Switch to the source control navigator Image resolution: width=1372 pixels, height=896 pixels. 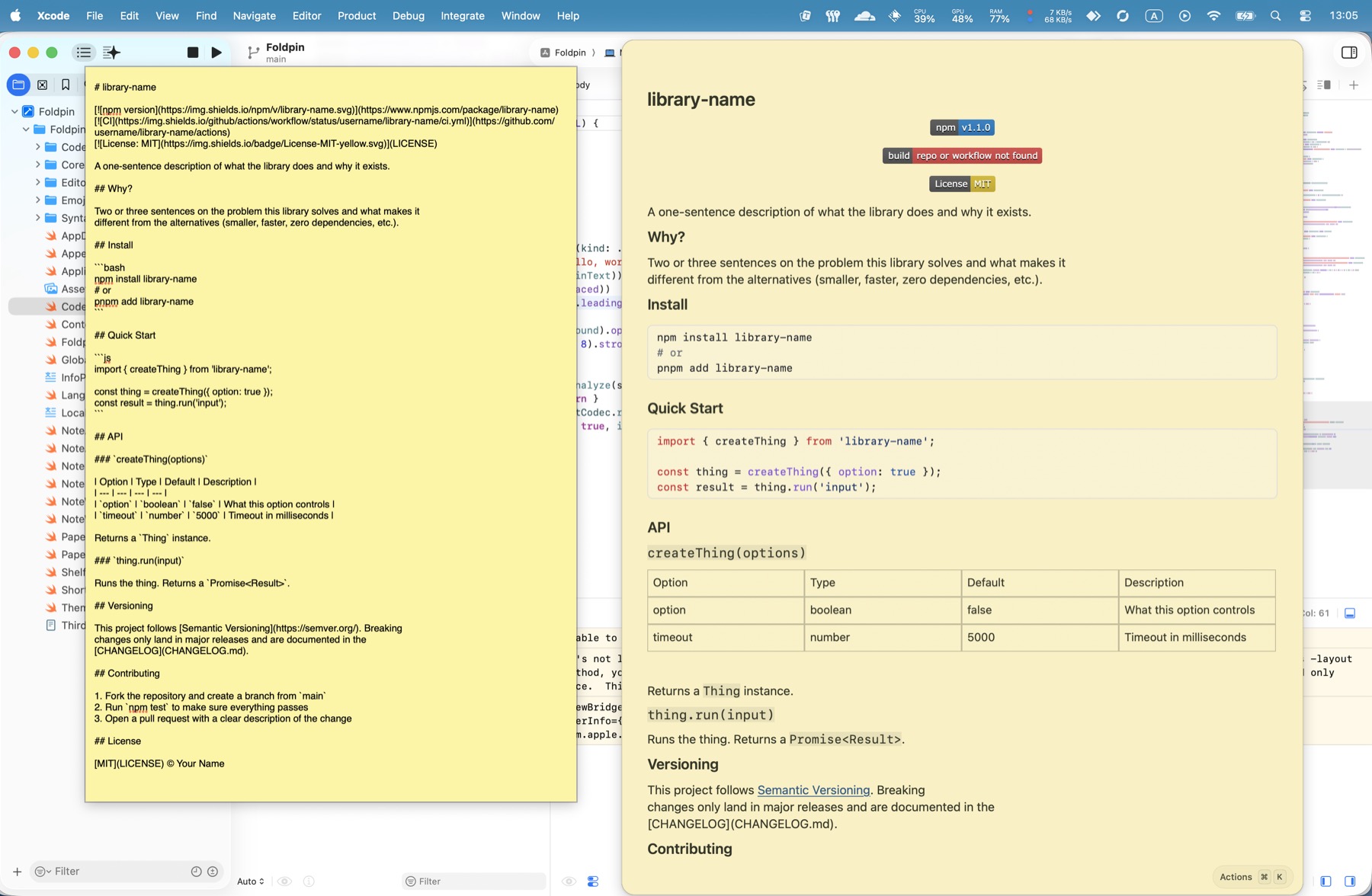(43, 85)
